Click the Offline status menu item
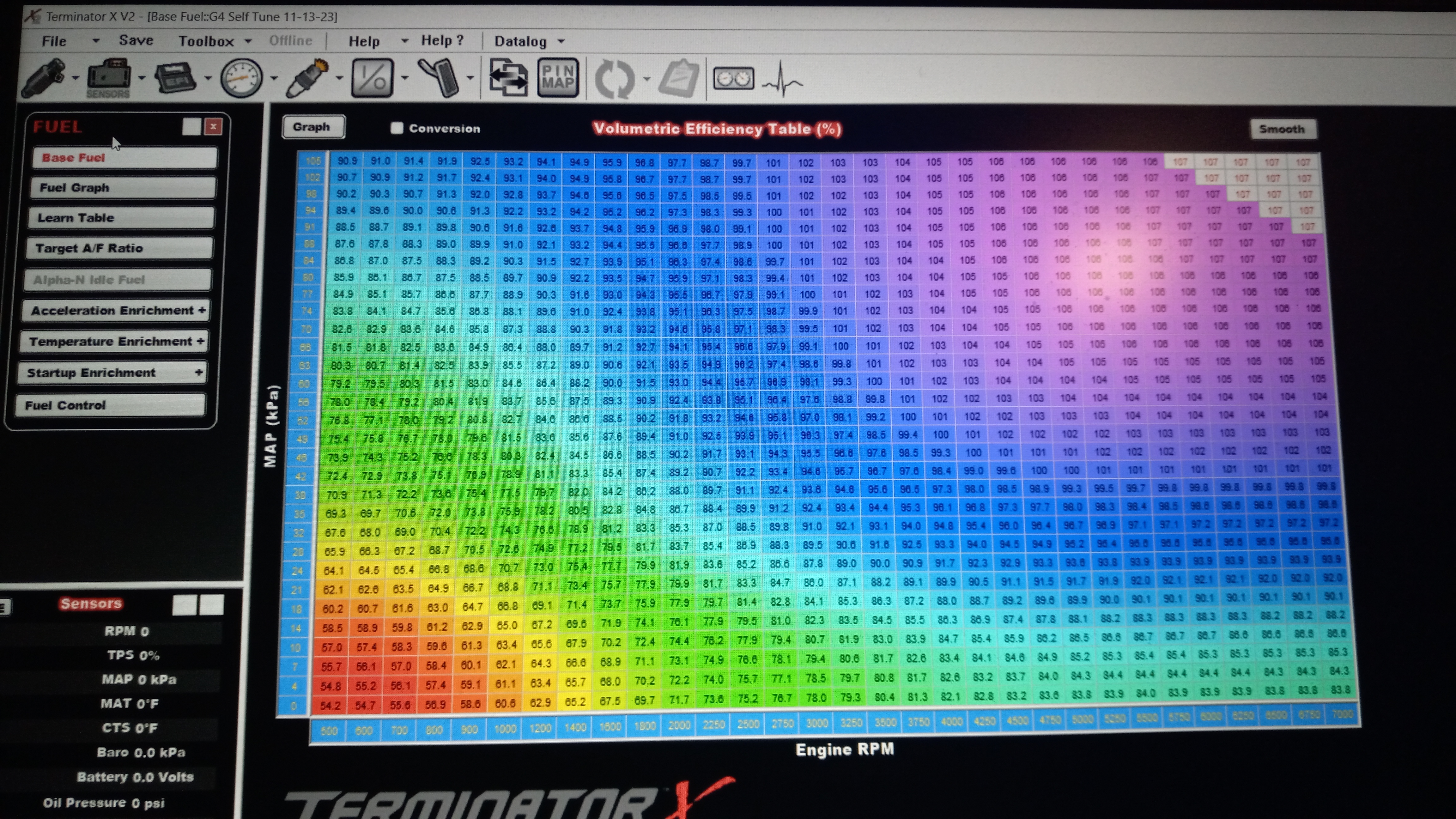This screenshot has height=819, width=1456. (290, 41)
